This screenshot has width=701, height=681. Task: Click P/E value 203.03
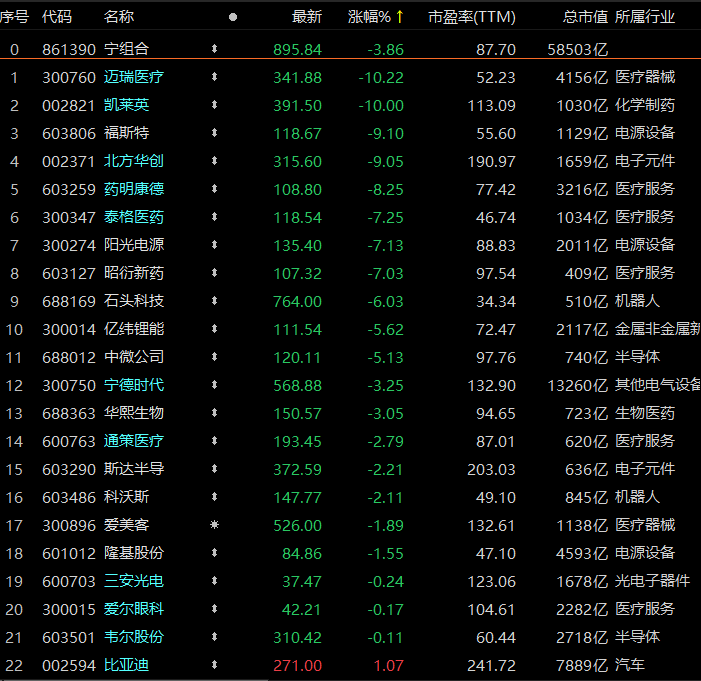tap(491, 470)
